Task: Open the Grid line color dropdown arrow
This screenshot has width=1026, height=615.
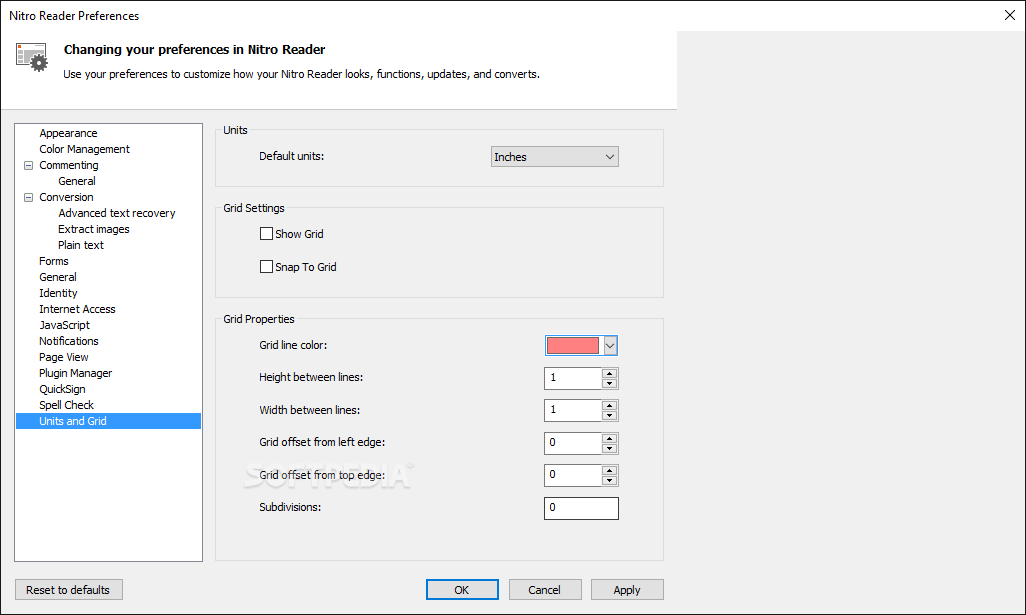Action: (610, 345)
